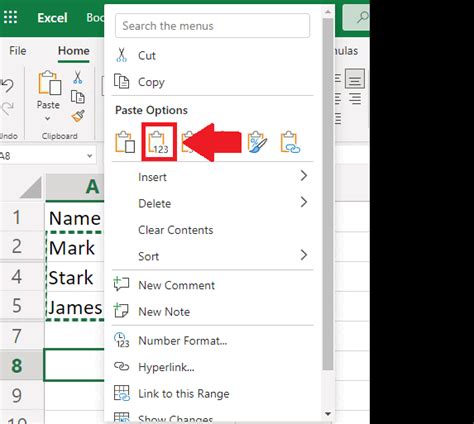Click the Undo arrow icon
474x424 pixels.
pyautogui.click(x=7, y=86)
